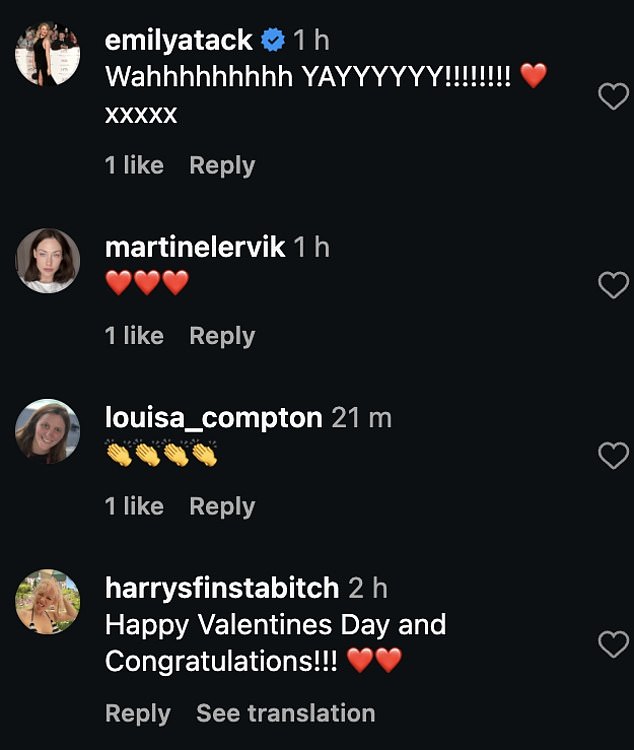This screenshot has height=750, width=634.
Task: Open martinelervik's profile picture
Action: 47,261
